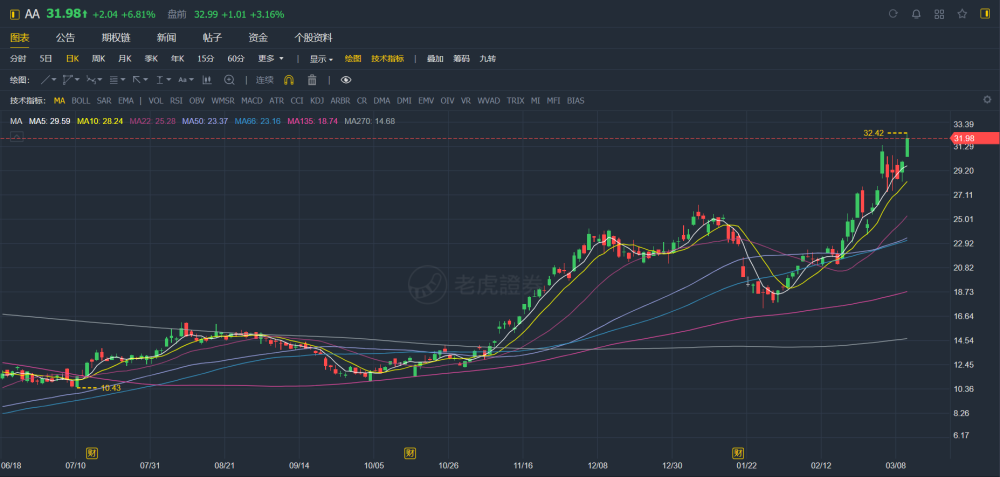Toggle the 绘图 drawing toolbar

pyautogui.click(x=353, y=59)
